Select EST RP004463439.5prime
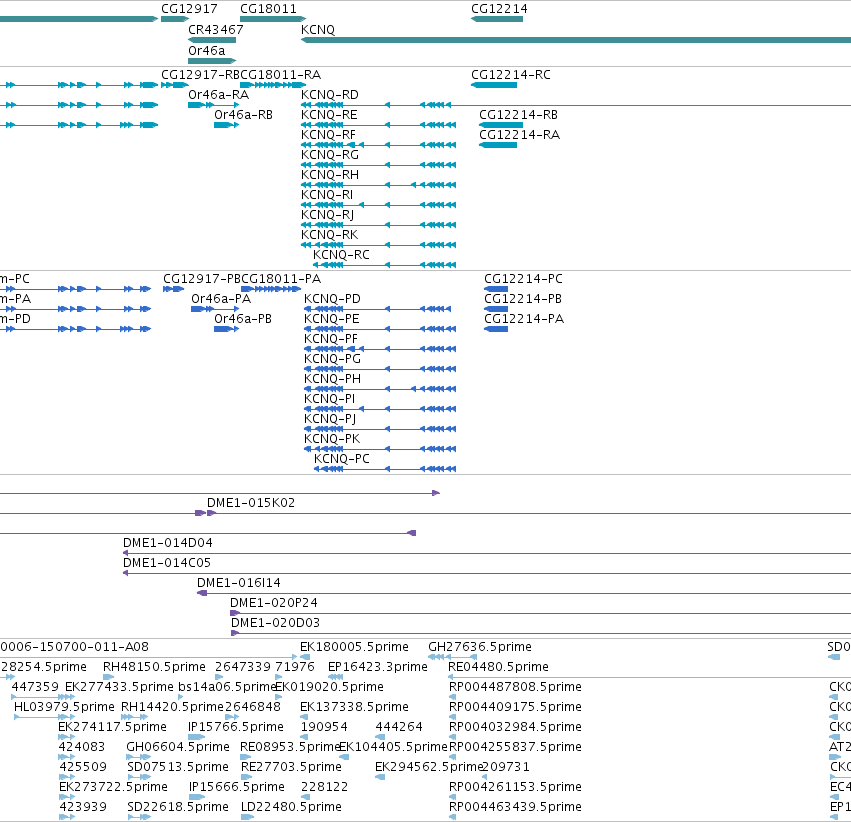851x822 pixels. point(453,817)
